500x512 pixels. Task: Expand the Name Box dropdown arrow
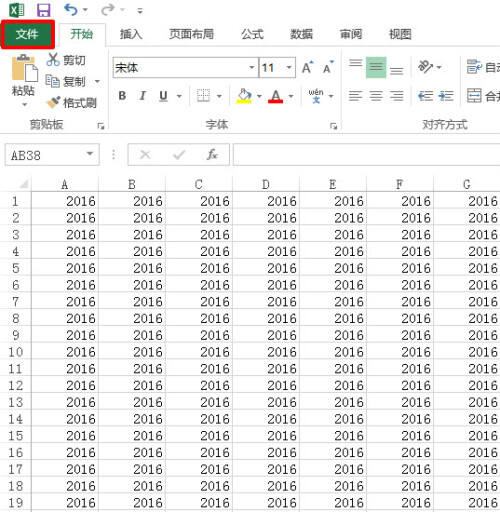[90, 154]
